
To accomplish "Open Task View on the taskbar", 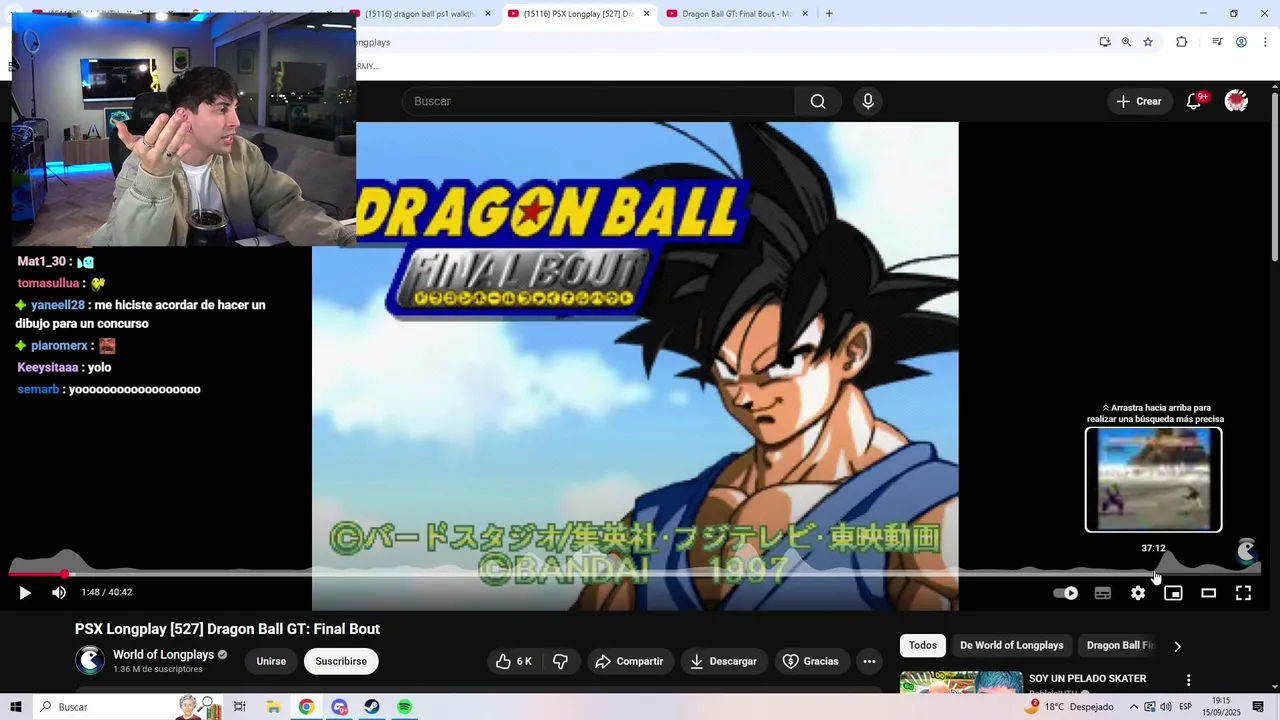I will [240, 707].
